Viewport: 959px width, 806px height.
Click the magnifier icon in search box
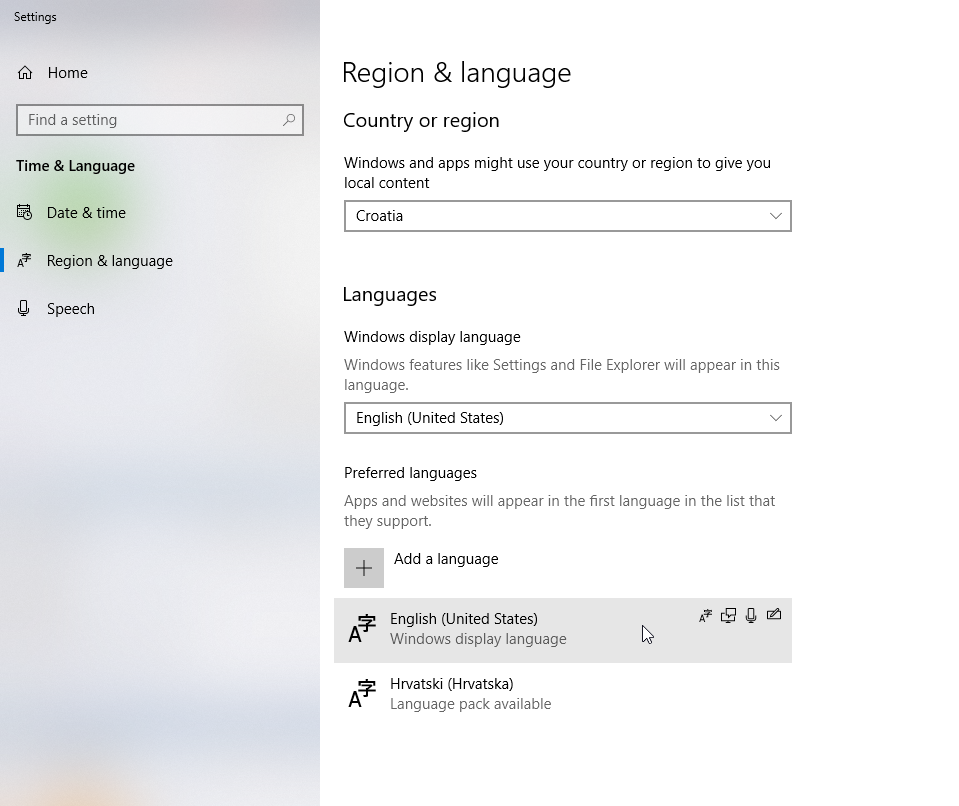(289, 120)
